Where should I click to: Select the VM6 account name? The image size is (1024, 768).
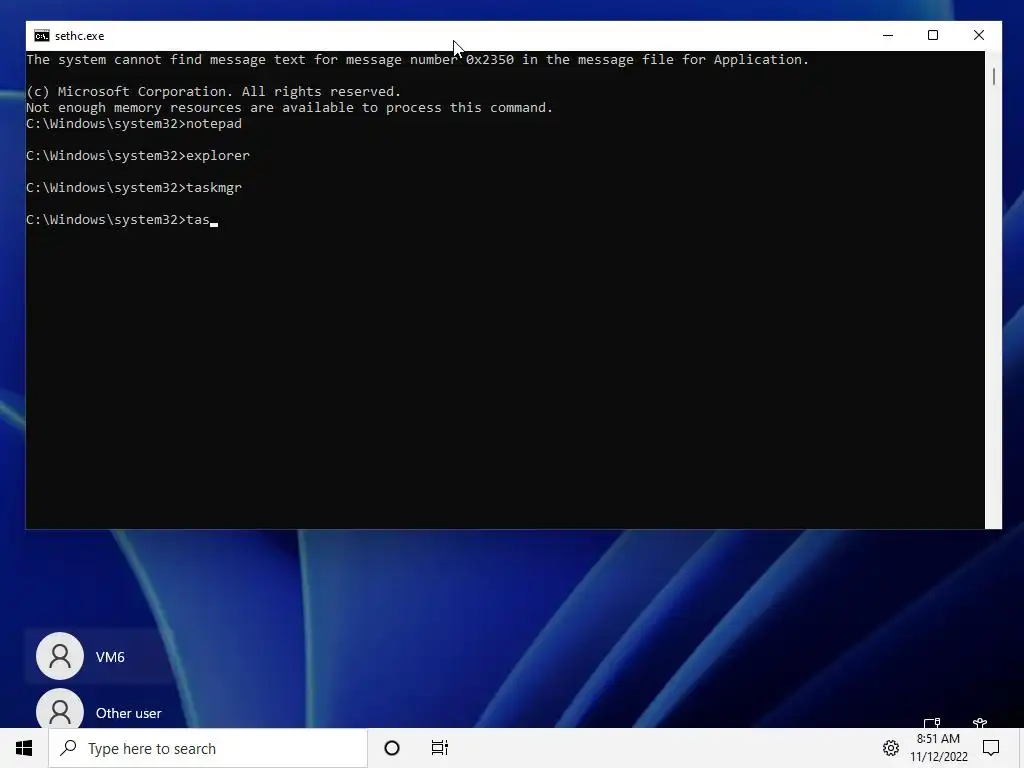[x=110, y=657]
